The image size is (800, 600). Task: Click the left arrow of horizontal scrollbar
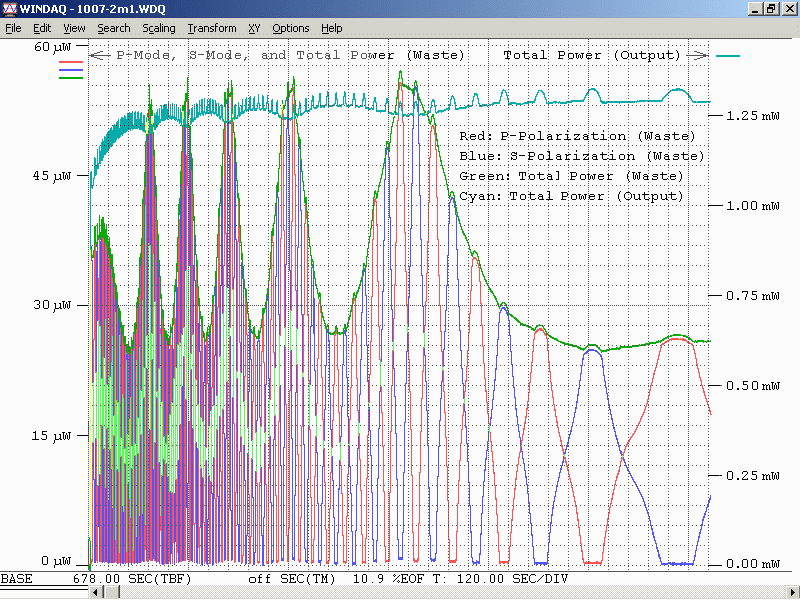tap(98, 593)
